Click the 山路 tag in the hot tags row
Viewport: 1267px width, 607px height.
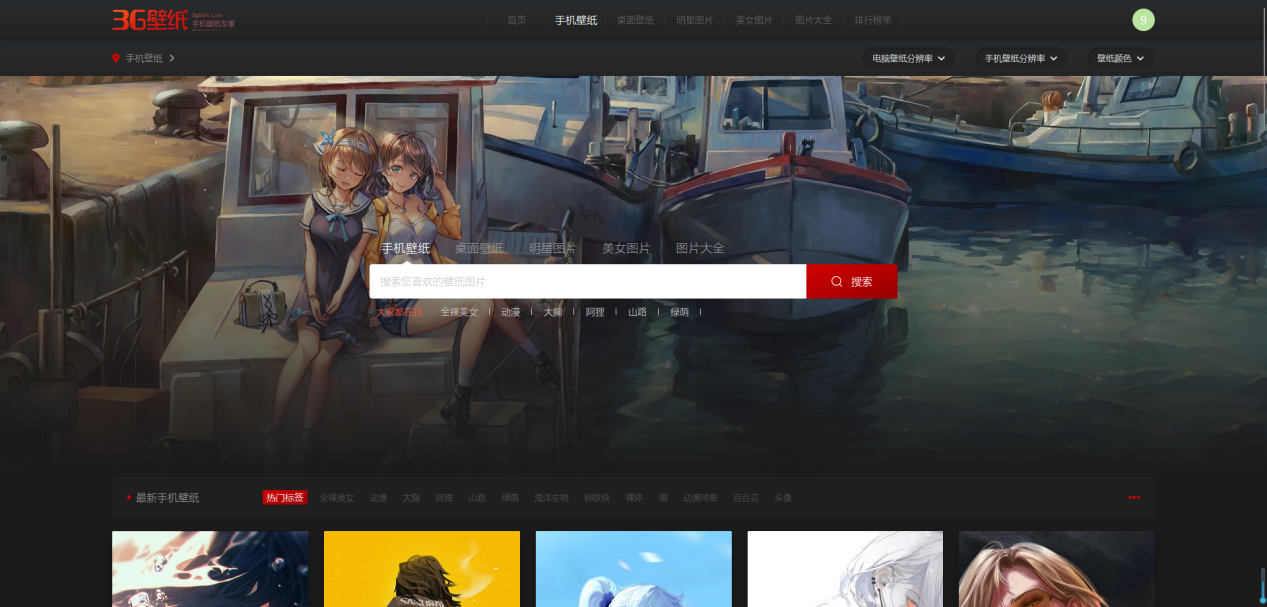[477, 497]
